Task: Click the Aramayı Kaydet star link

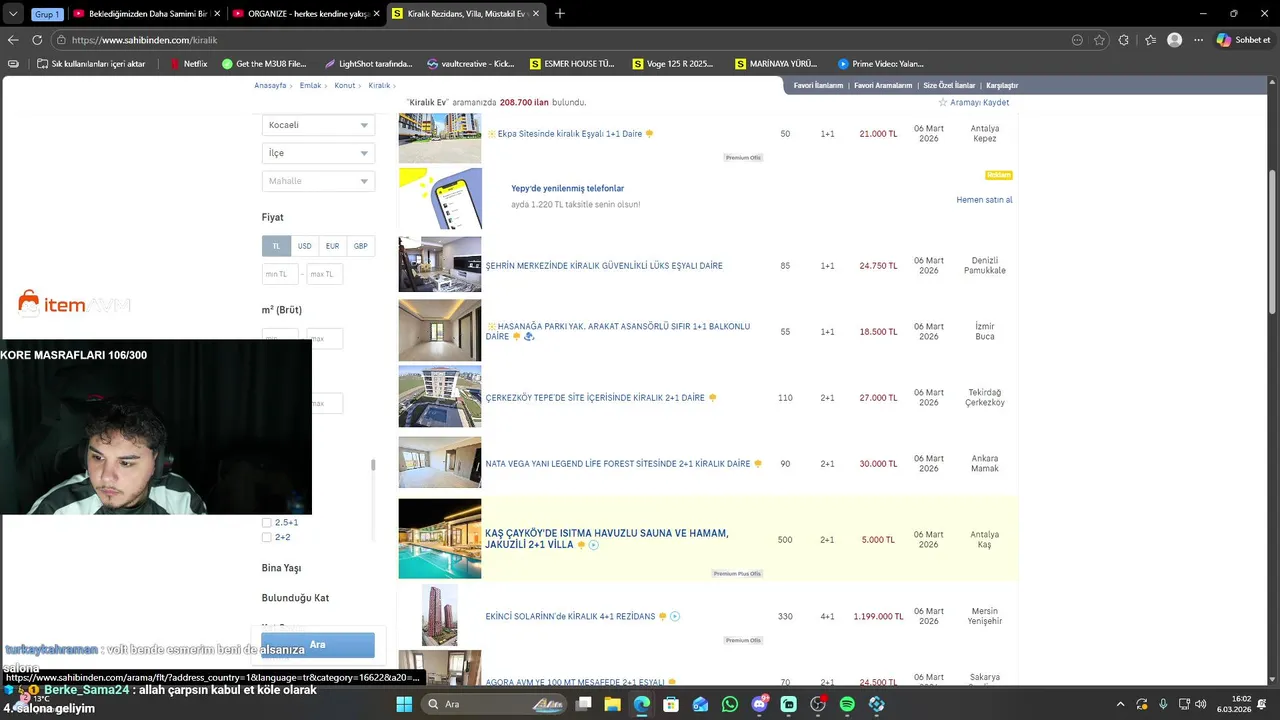Action: [973, 102]
